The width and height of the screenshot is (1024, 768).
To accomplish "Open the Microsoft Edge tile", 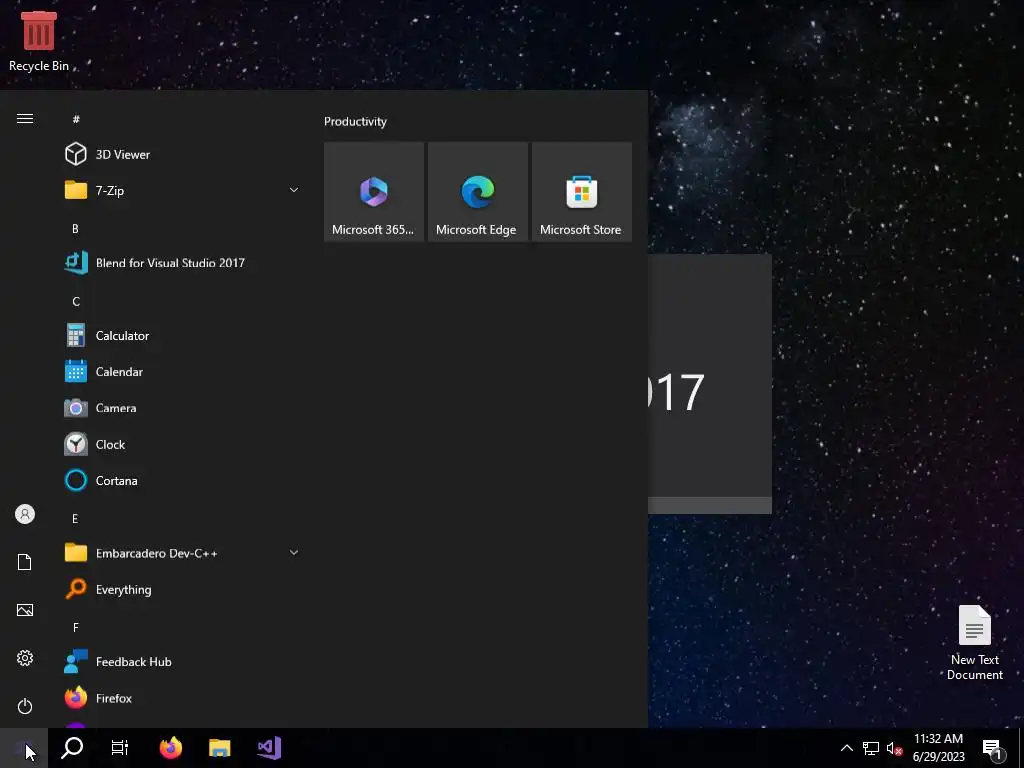I will 477,192.
